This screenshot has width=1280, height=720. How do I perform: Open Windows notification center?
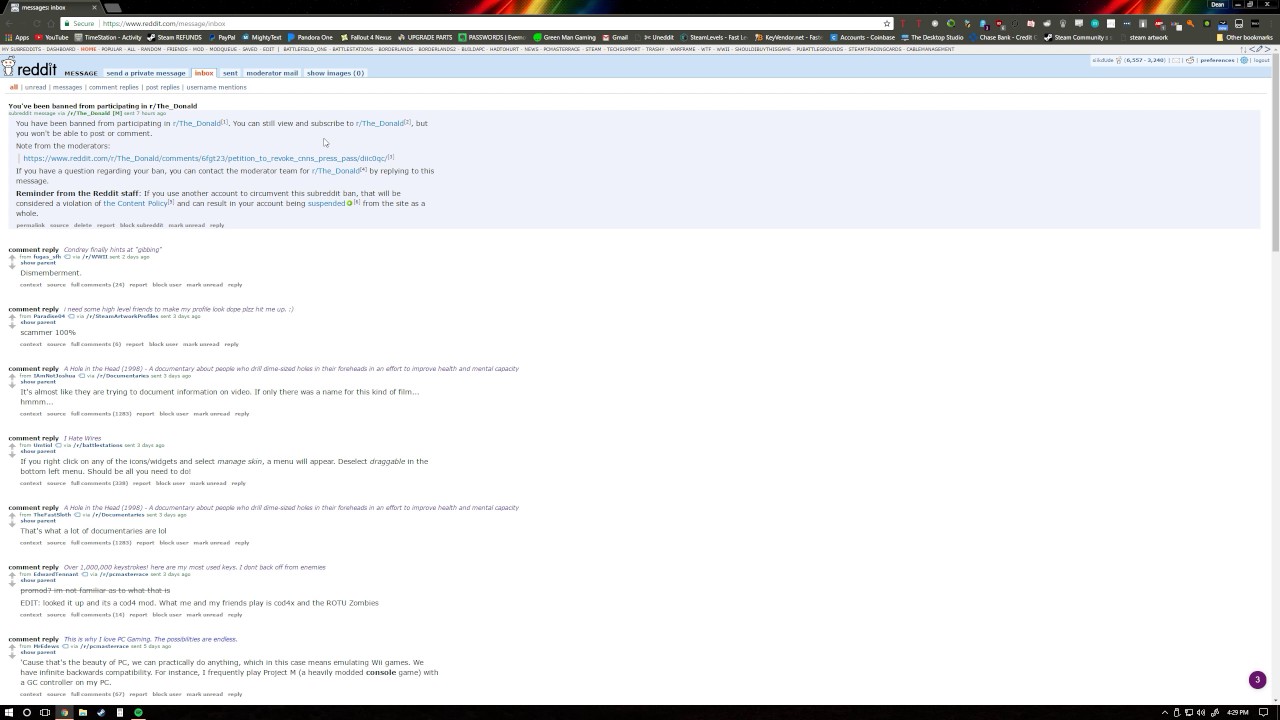(x=1265, y=712)
